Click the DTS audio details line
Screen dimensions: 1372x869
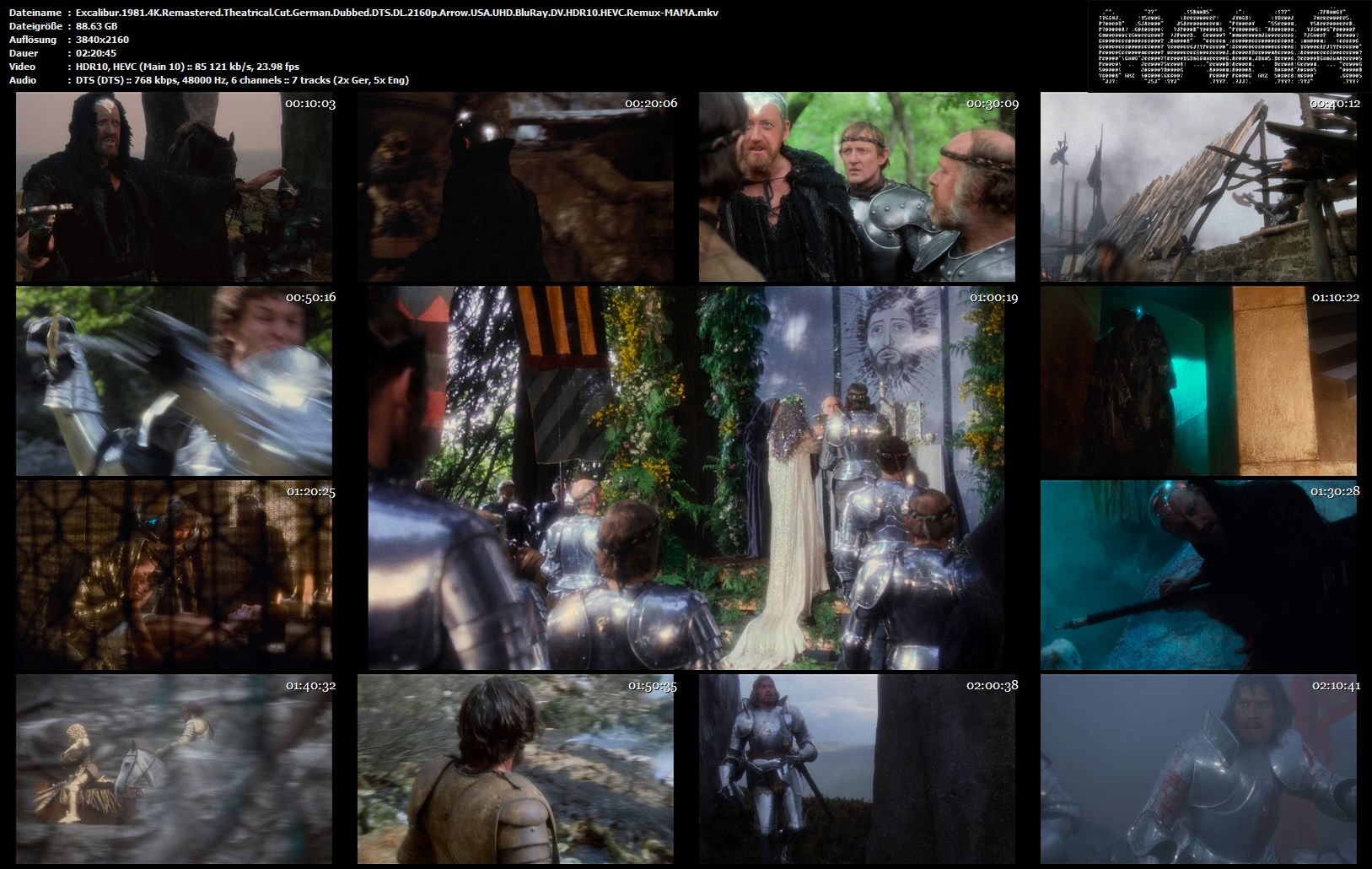tap(243, 80)
